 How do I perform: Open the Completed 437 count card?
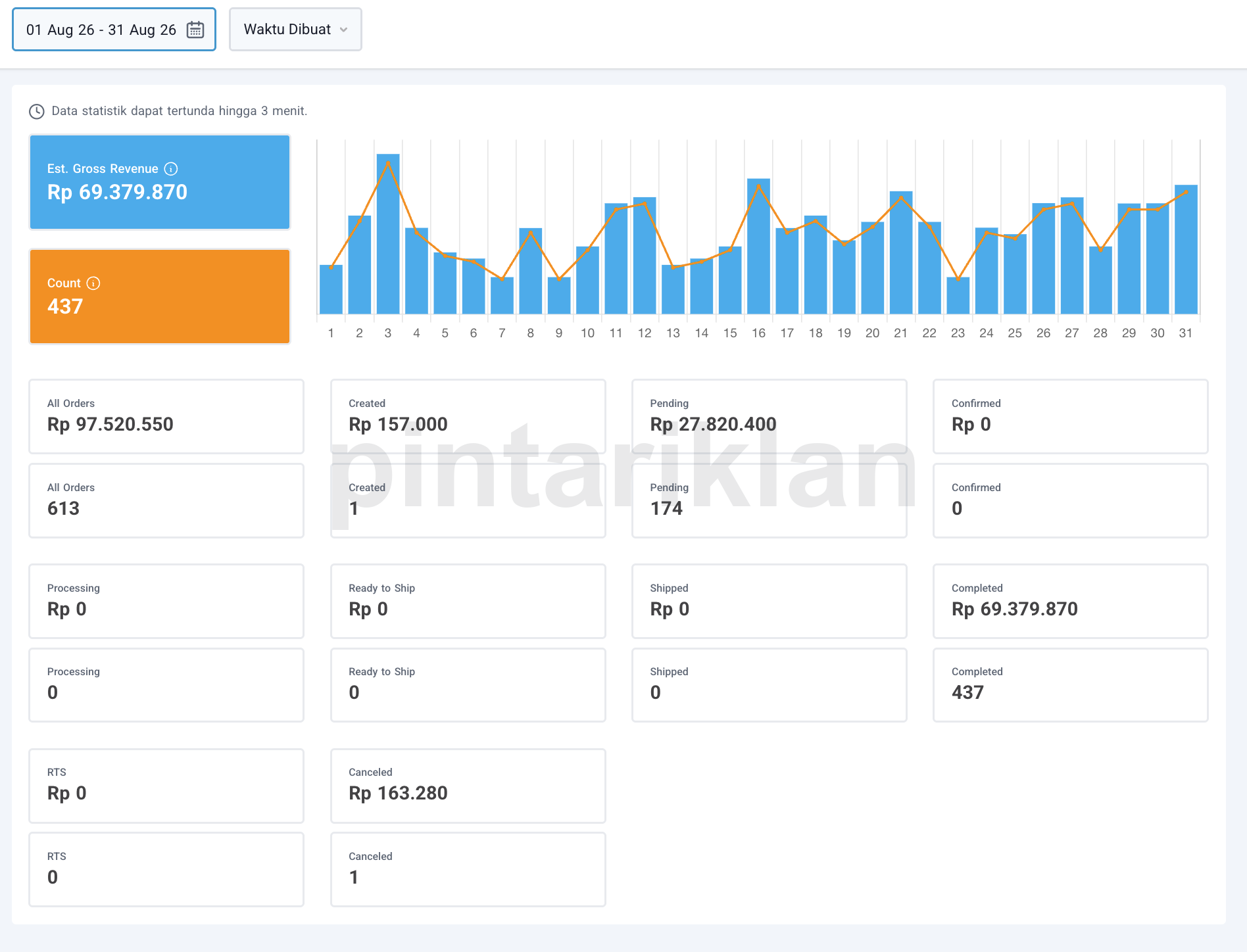tap(1070, 685)
